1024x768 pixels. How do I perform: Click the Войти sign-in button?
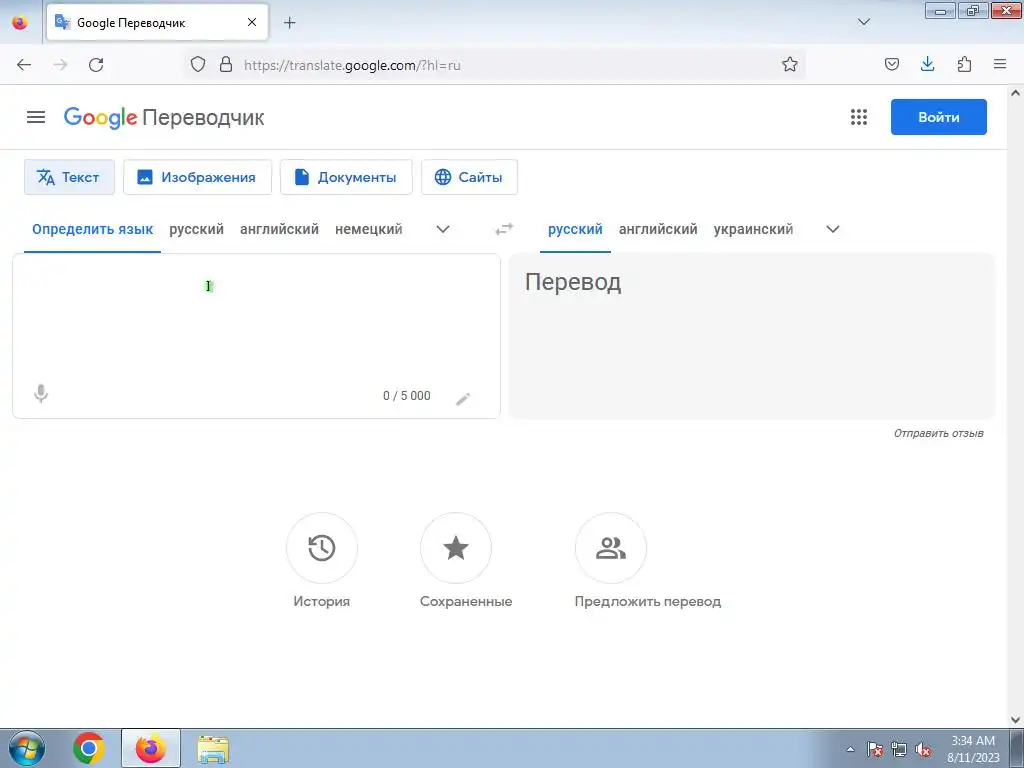(938, 117)
